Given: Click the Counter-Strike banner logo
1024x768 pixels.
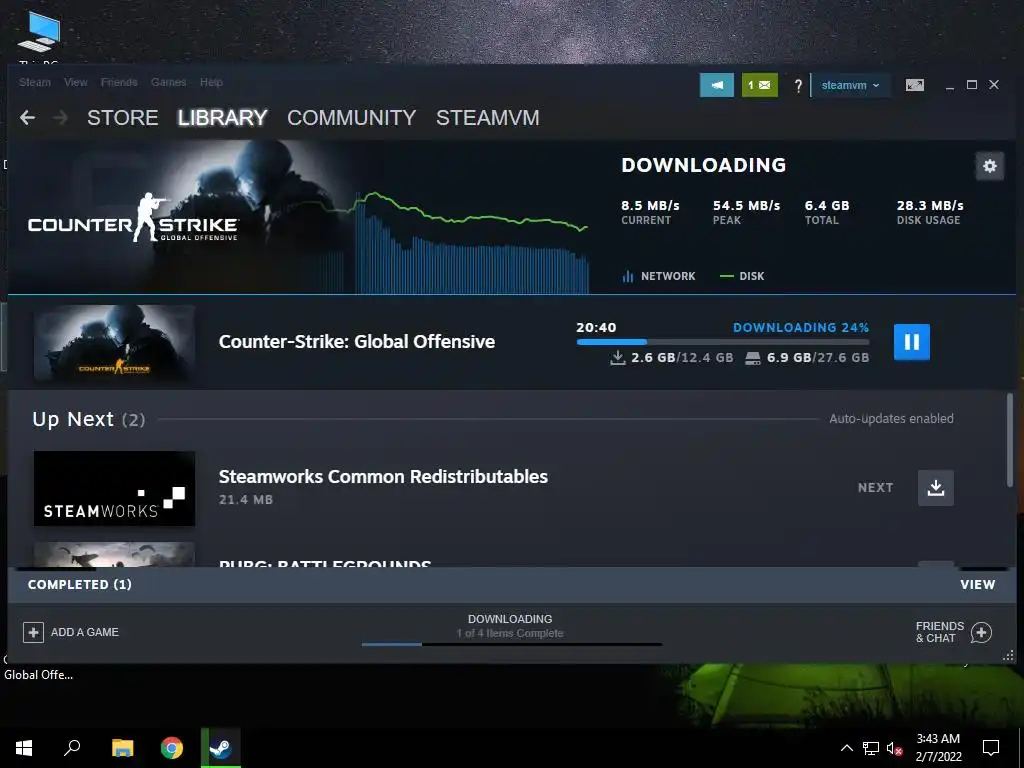Looking at the screenshot, I should [133, 218].
